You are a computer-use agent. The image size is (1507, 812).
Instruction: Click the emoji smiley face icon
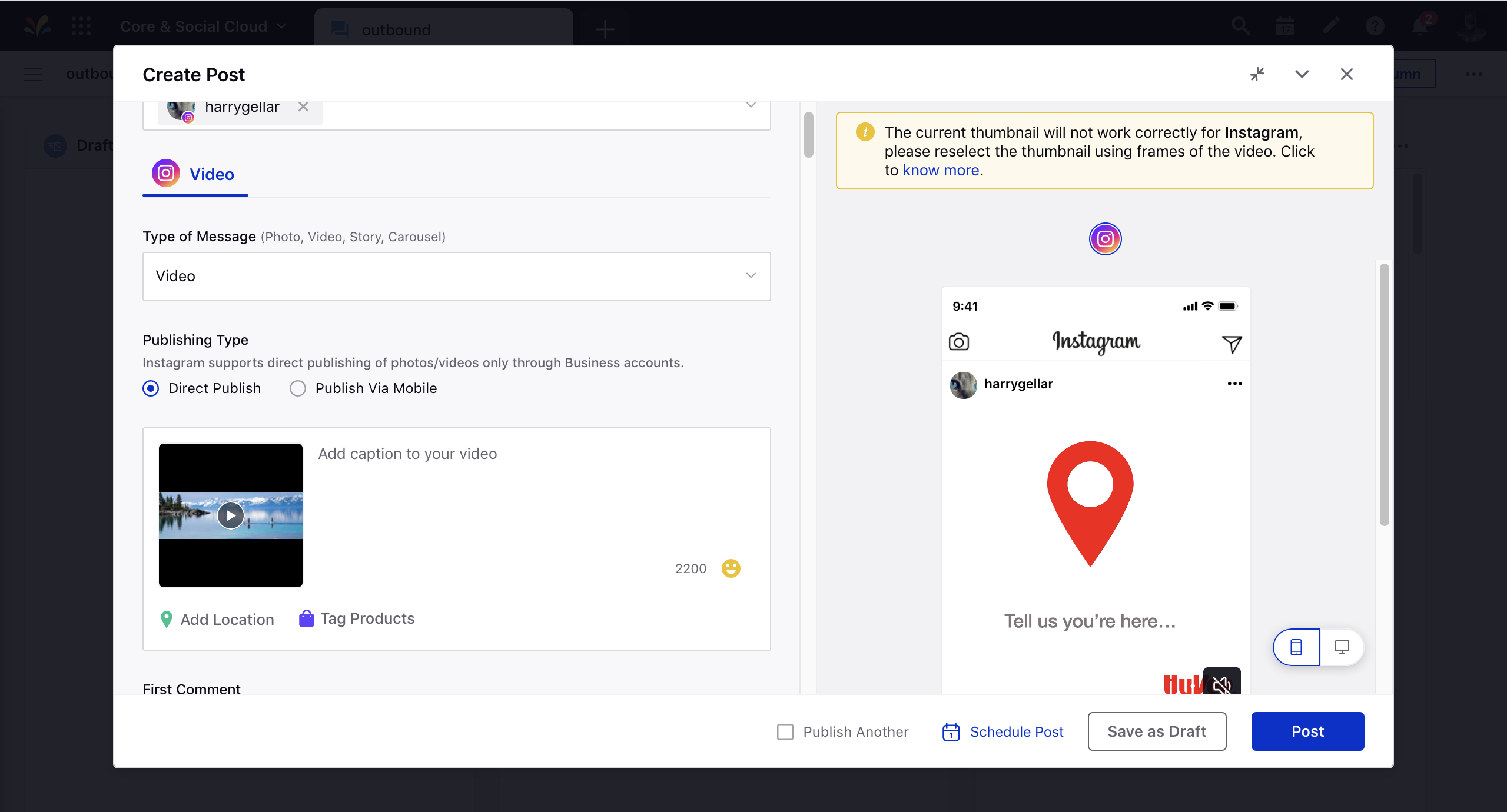coord(732,568)
